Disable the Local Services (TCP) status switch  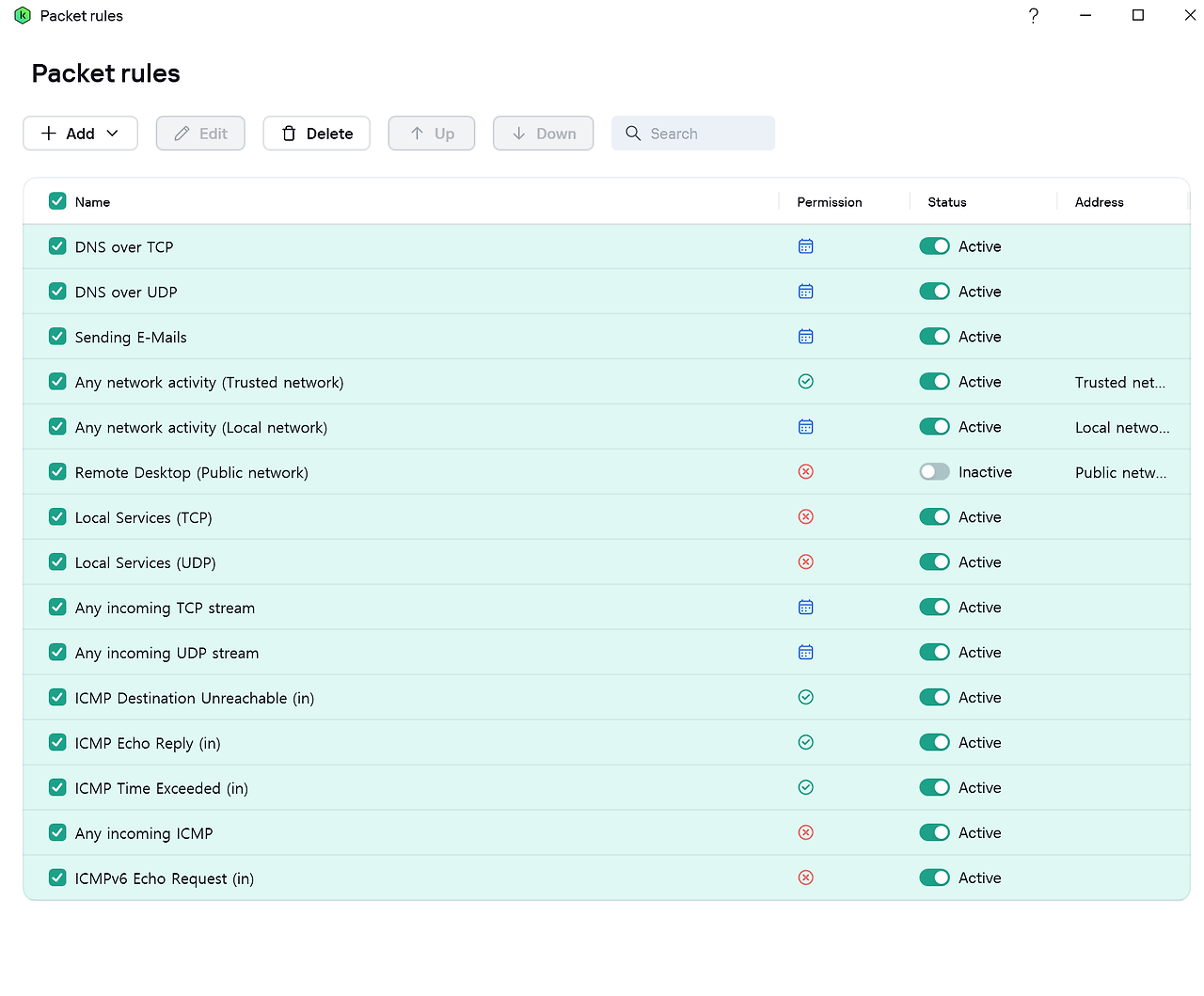point(934,517)
